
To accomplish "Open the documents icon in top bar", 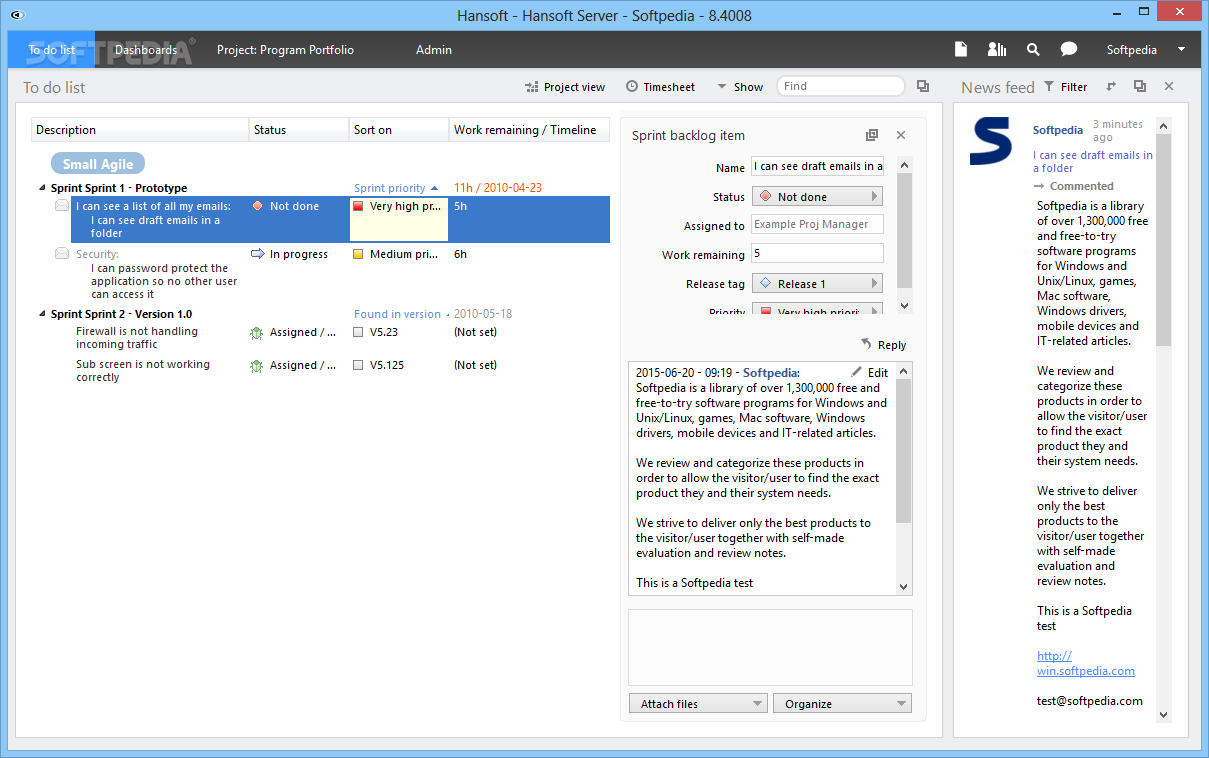I will pyautogui.click(x=960, y=49).
